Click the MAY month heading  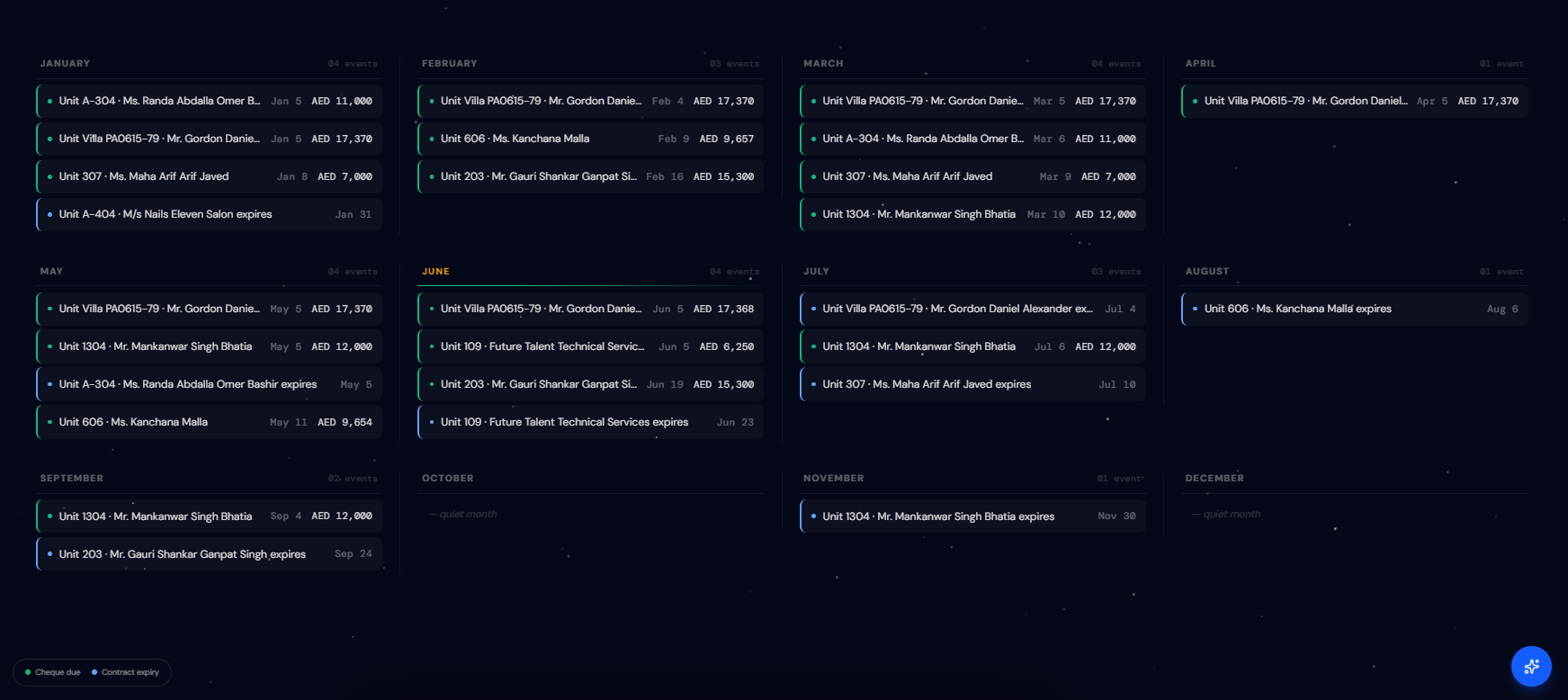(51, 272)
